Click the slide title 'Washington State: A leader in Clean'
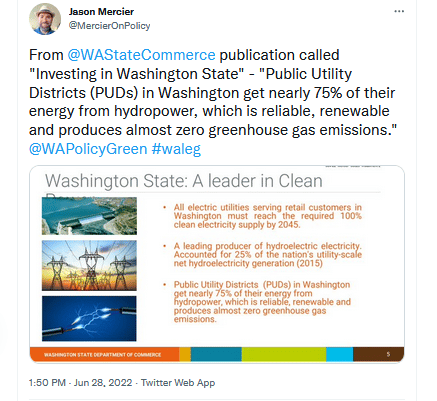Viewport: 437px width, 401px height. 184,181
